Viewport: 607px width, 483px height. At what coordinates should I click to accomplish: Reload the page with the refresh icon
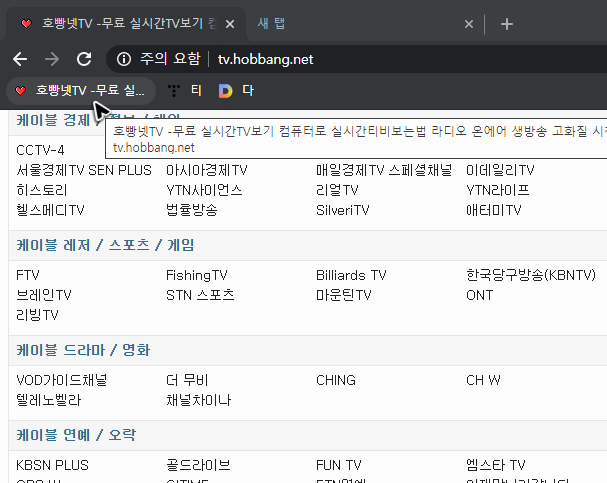click(84, 59)
